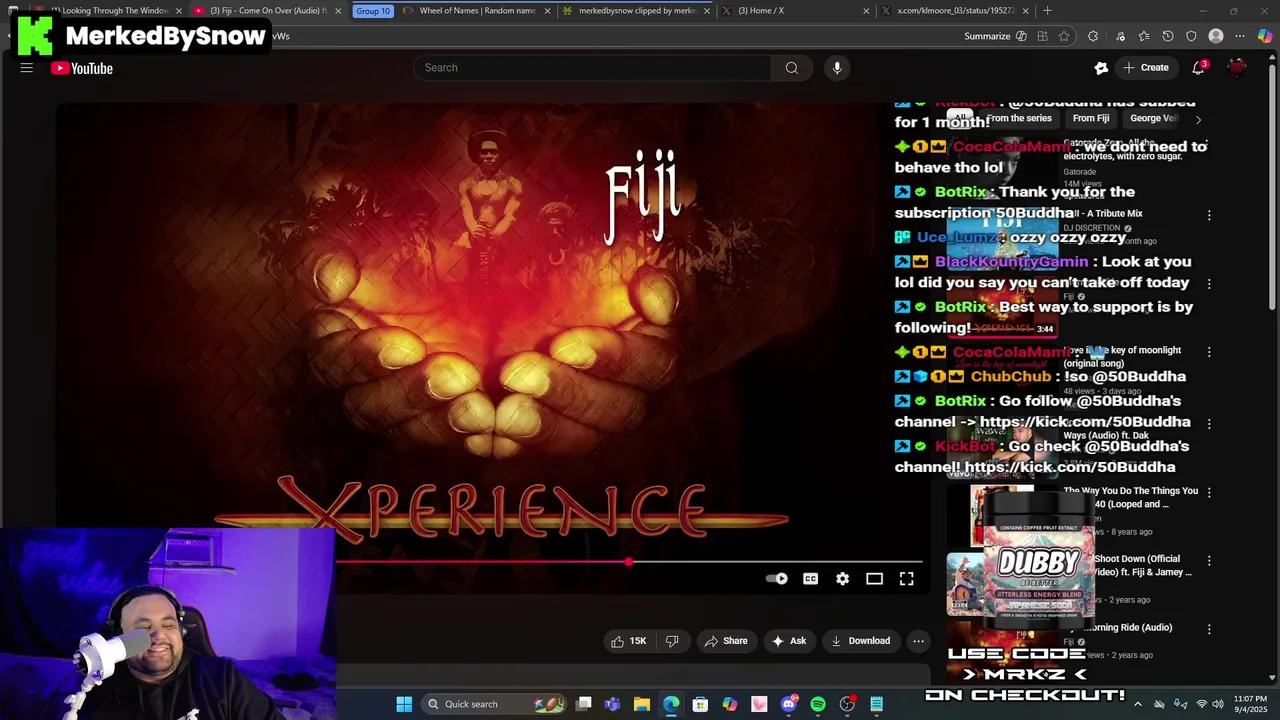Select the 'From the series' chip

pyautogui.click(x=1018, y=118)
